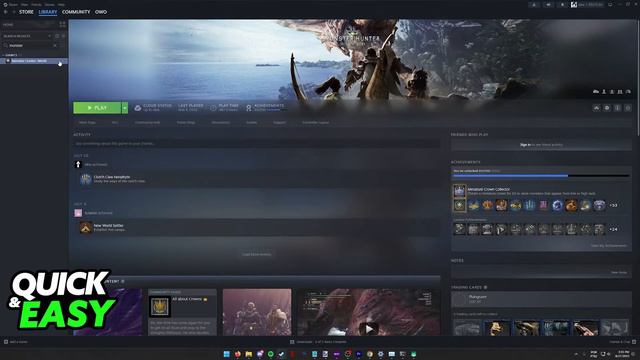Open the Miniature Crown Collector achievement icon
The height and width of the screenshot is (360, 640).
[x=460, y=191]
